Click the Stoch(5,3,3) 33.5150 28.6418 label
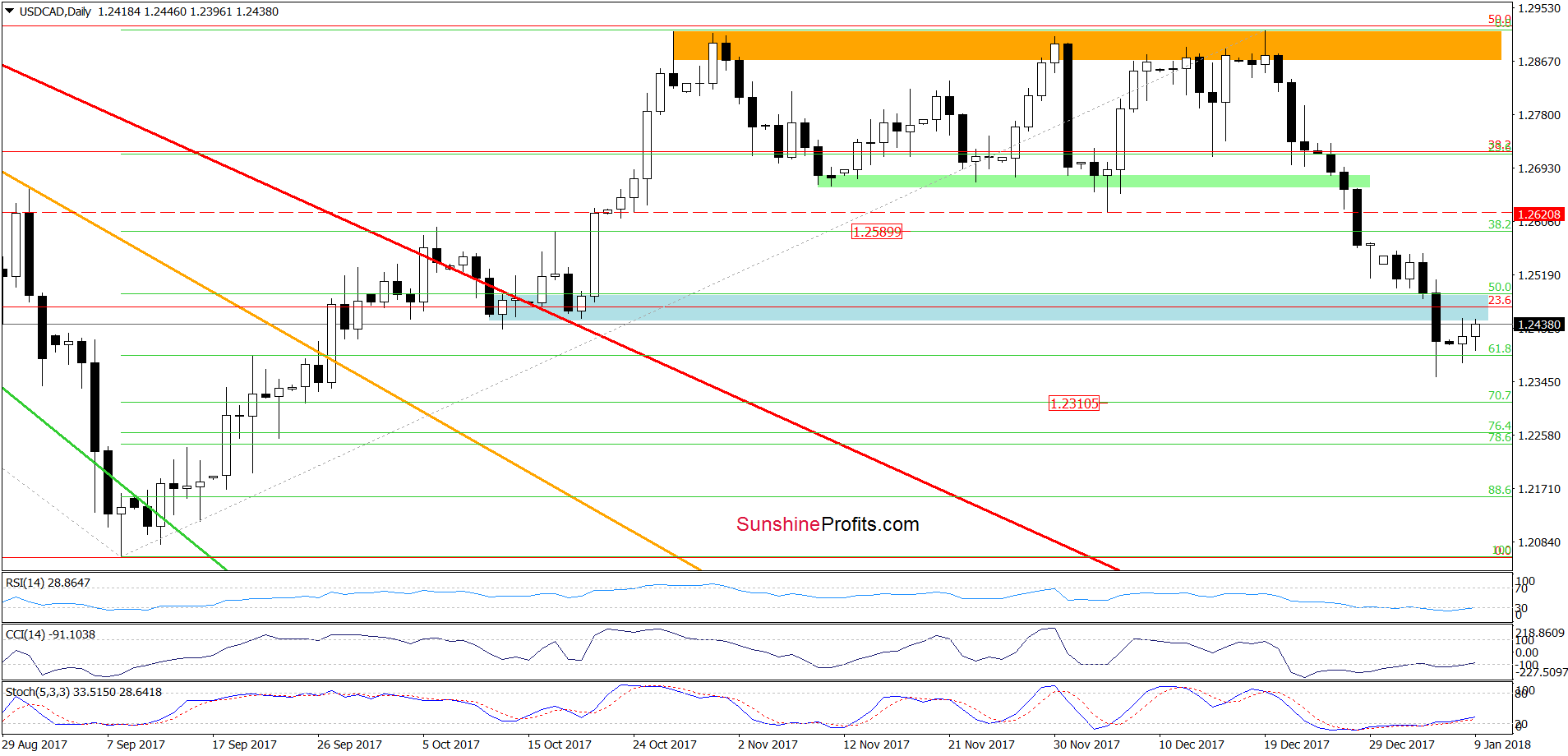The image size is (1568, 756). pyautogui.click(x=84, y=692)
